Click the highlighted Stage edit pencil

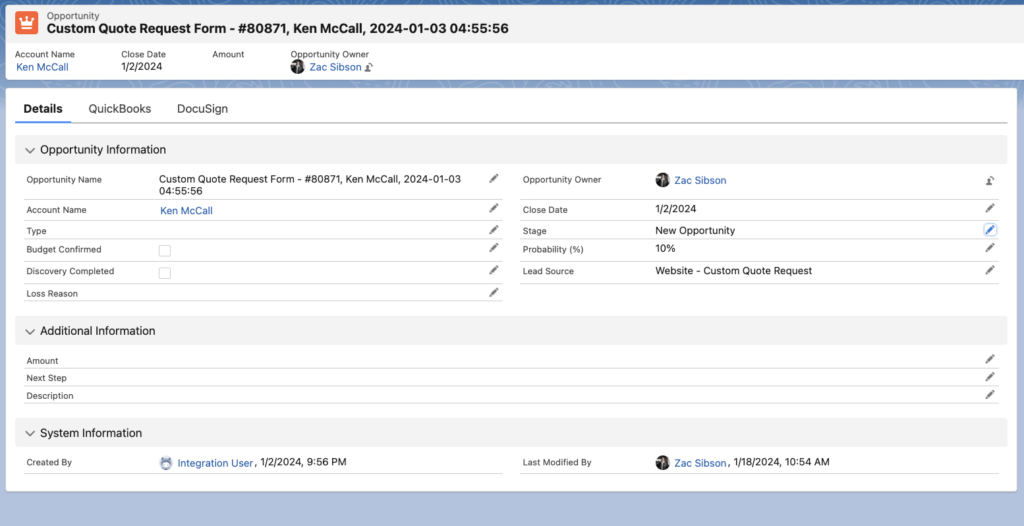(990, 230)
